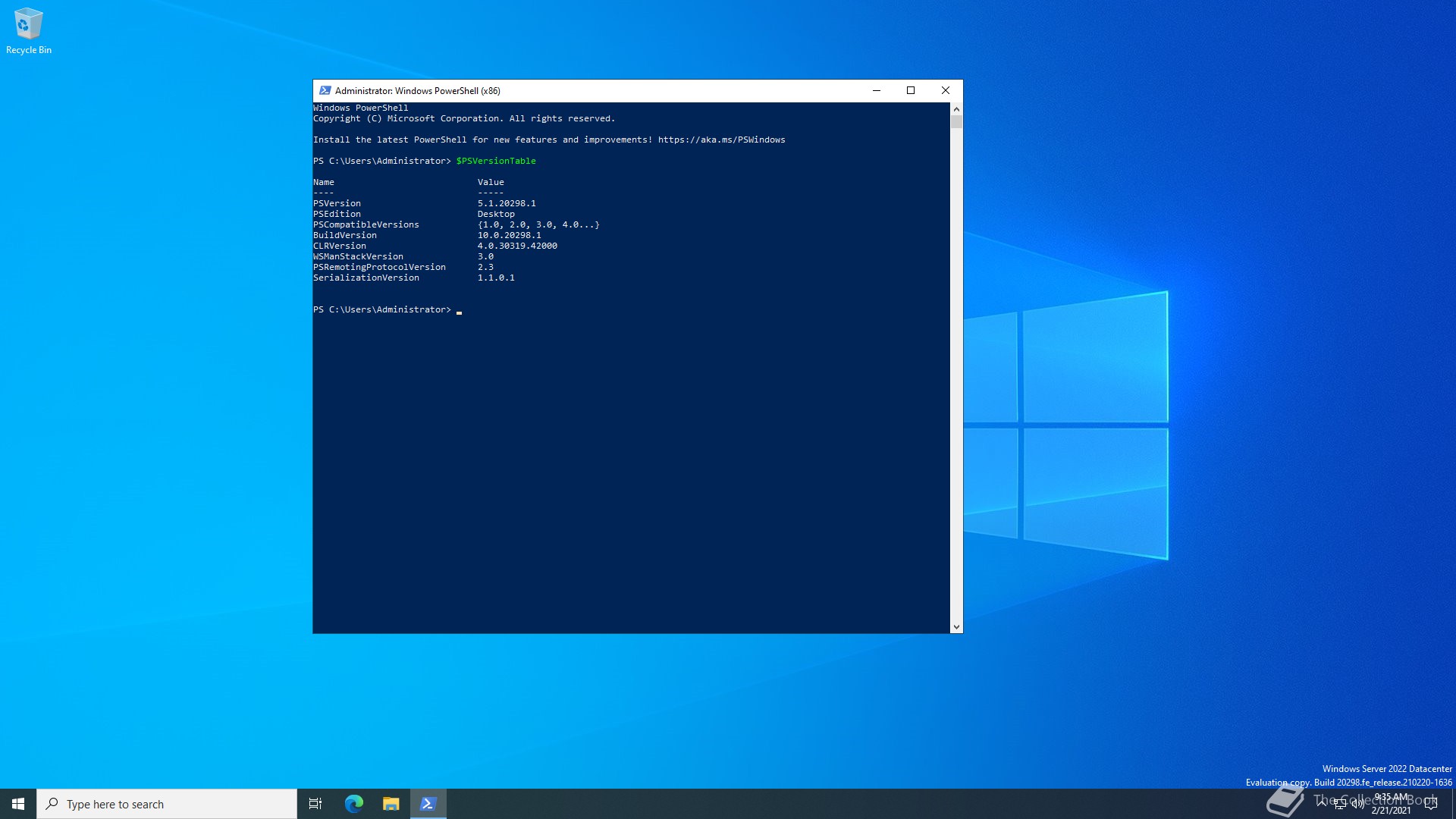Click the PowerShell scrollbar down arrow

(956, 627)
